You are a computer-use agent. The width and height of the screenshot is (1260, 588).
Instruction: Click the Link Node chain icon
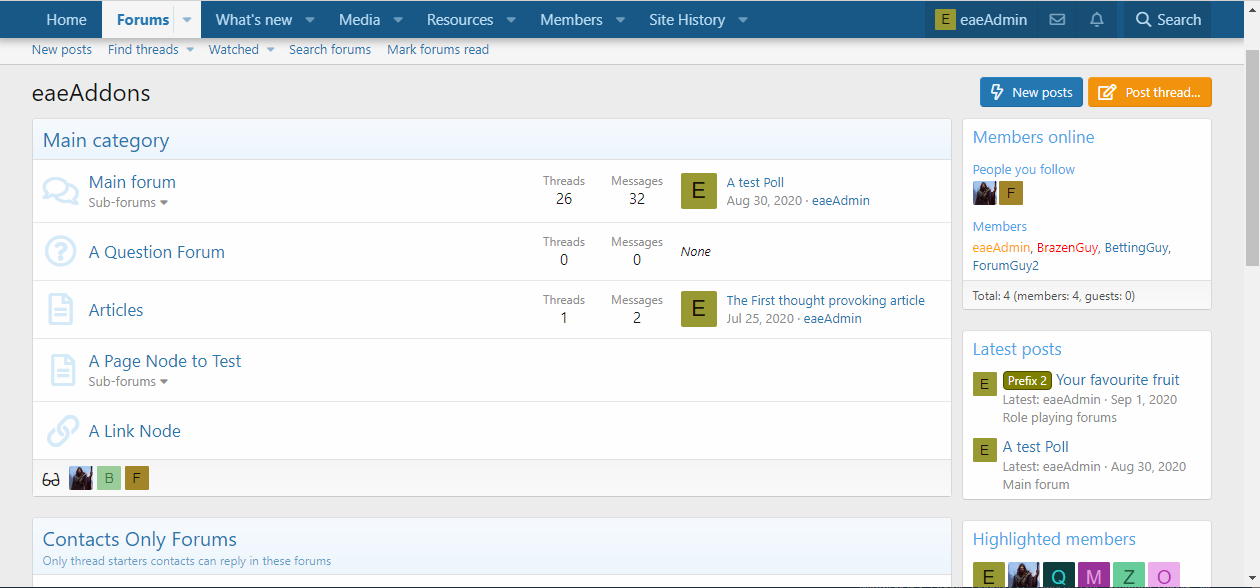pyautogui.click(x=61, y=431)
